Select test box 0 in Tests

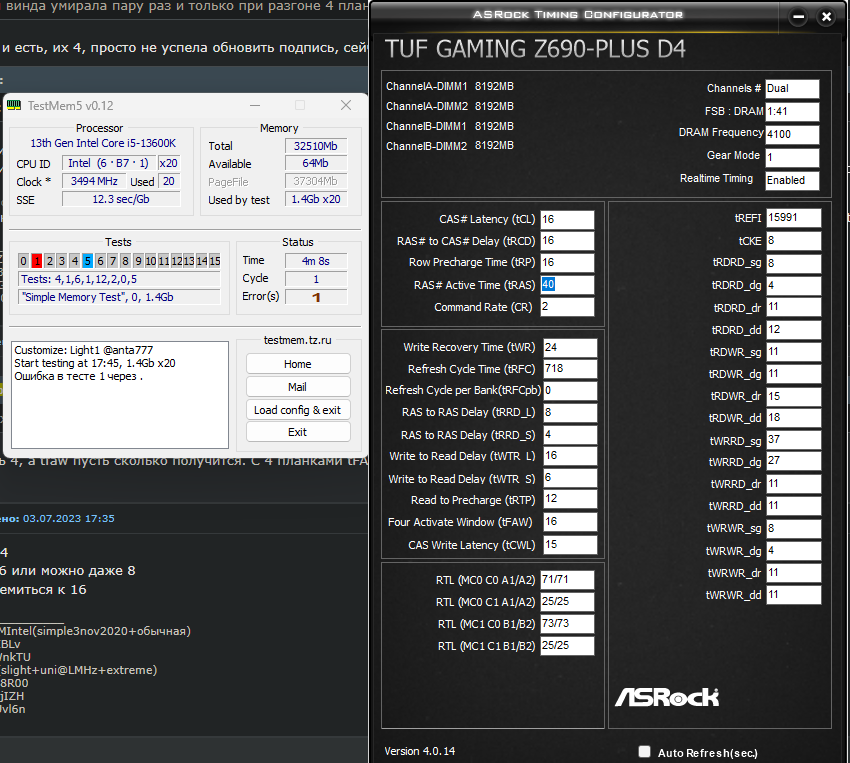pyautogui.click(x=23, y=261)
